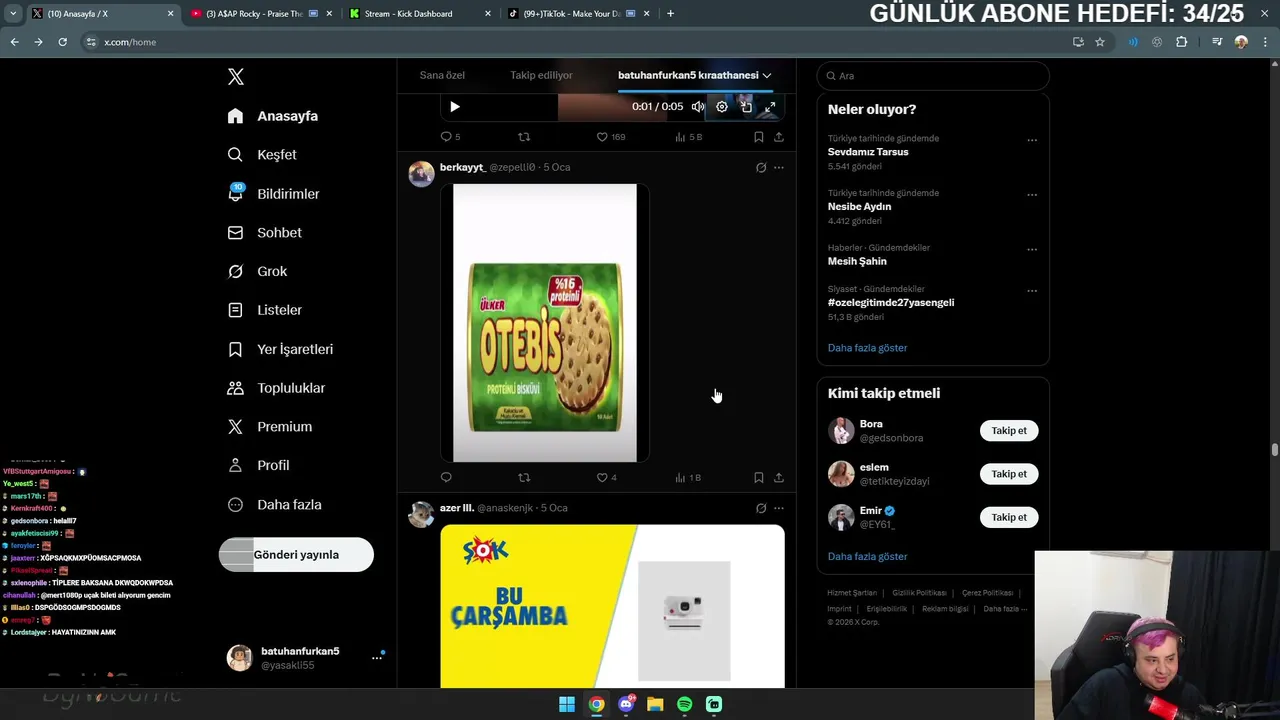Show more trends via Daha fazla göster

click(868, 348)
